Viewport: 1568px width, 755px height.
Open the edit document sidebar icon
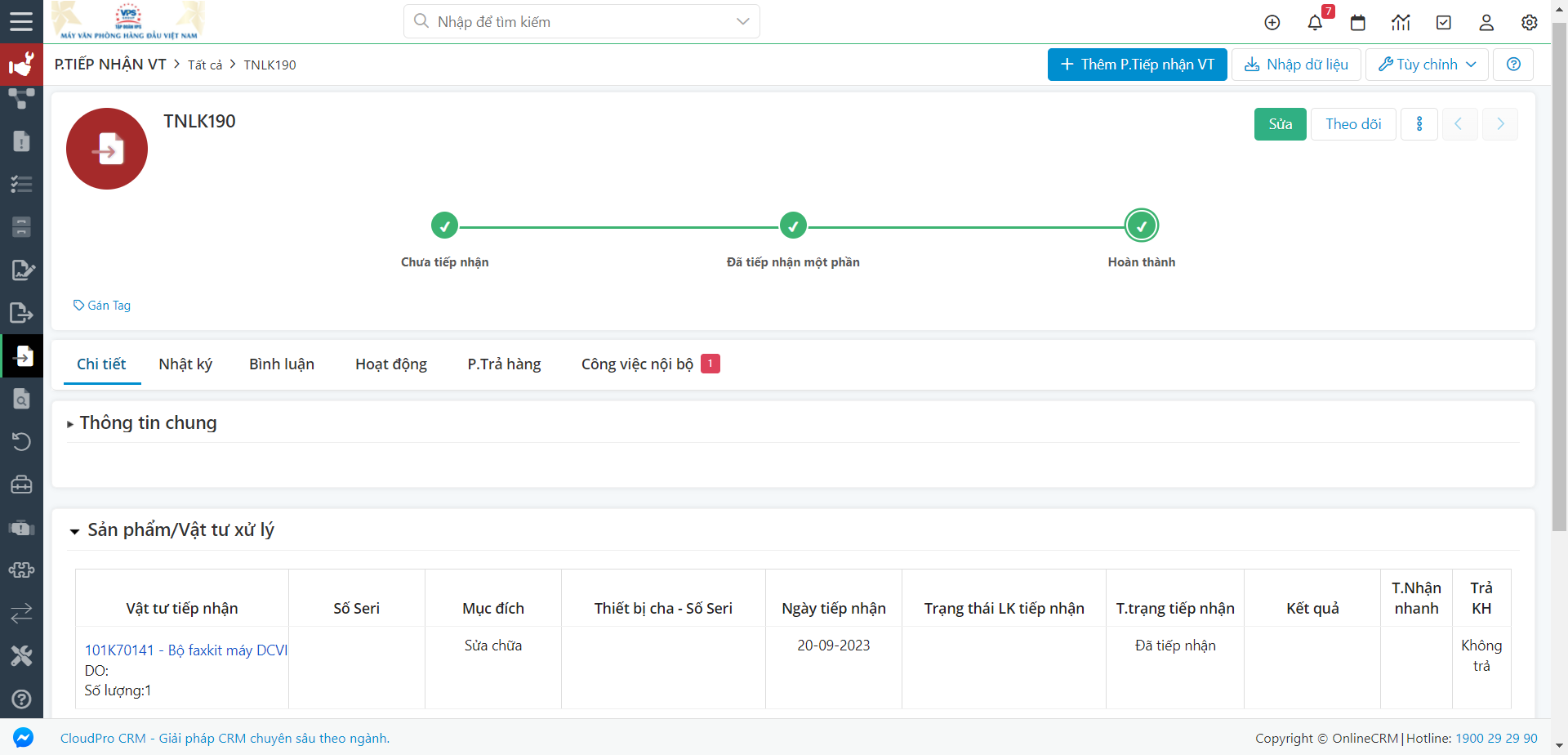[22, 270]
